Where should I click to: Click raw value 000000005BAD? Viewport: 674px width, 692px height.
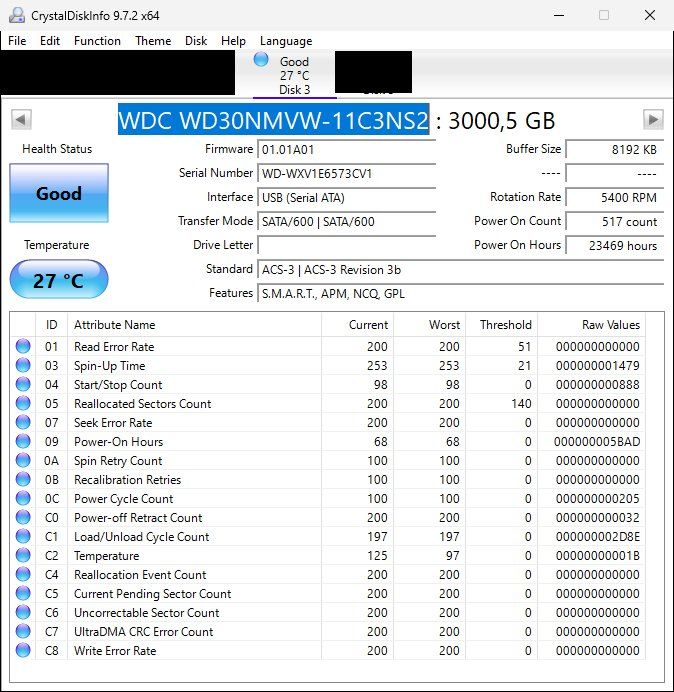[597, 441]
